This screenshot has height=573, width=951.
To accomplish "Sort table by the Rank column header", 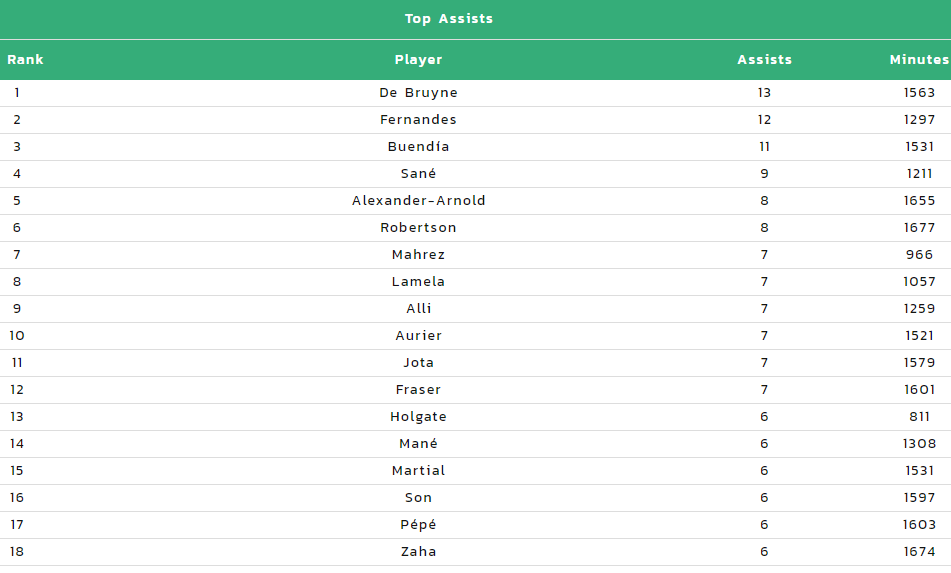I will pyautogui.click(x=25, y=59).
